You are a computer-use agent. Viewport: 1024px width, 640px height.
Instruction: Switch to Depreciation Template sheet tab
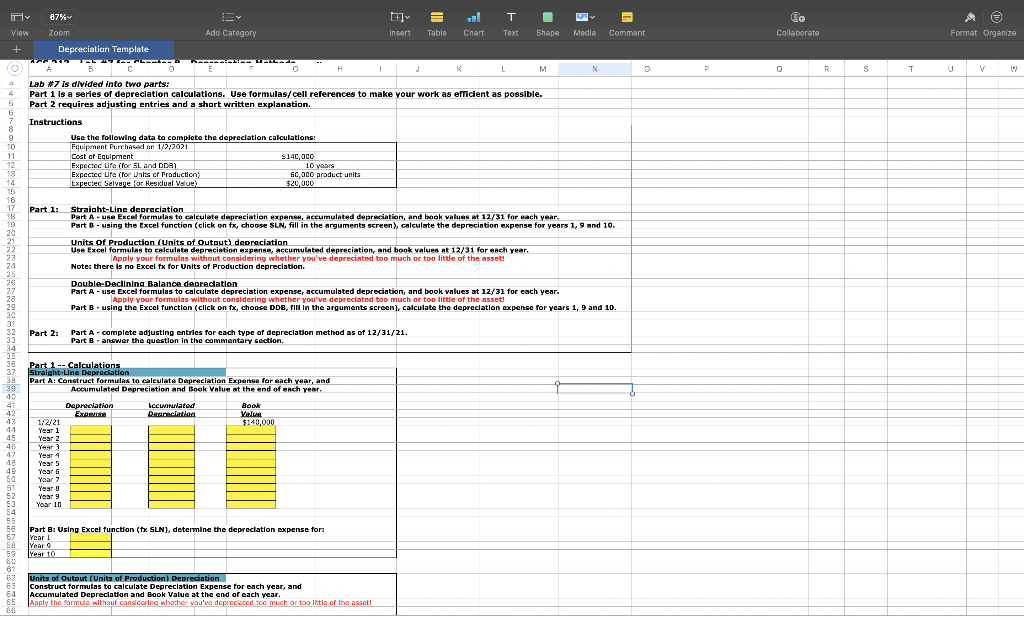point(103,49)
